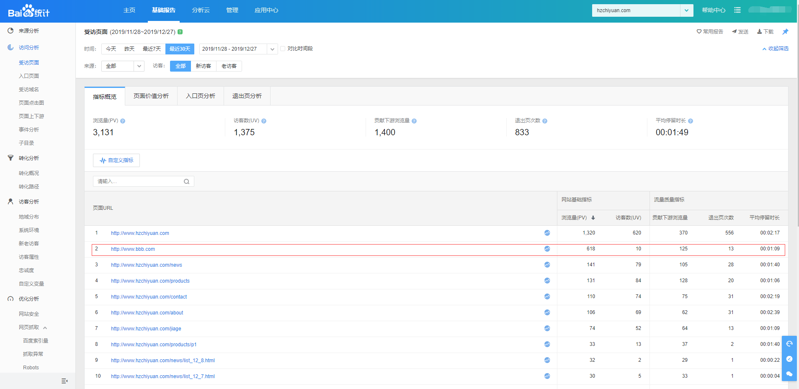Switch to the 退出页分析 tab
The image size is (799, 389).
coord(247,96)
